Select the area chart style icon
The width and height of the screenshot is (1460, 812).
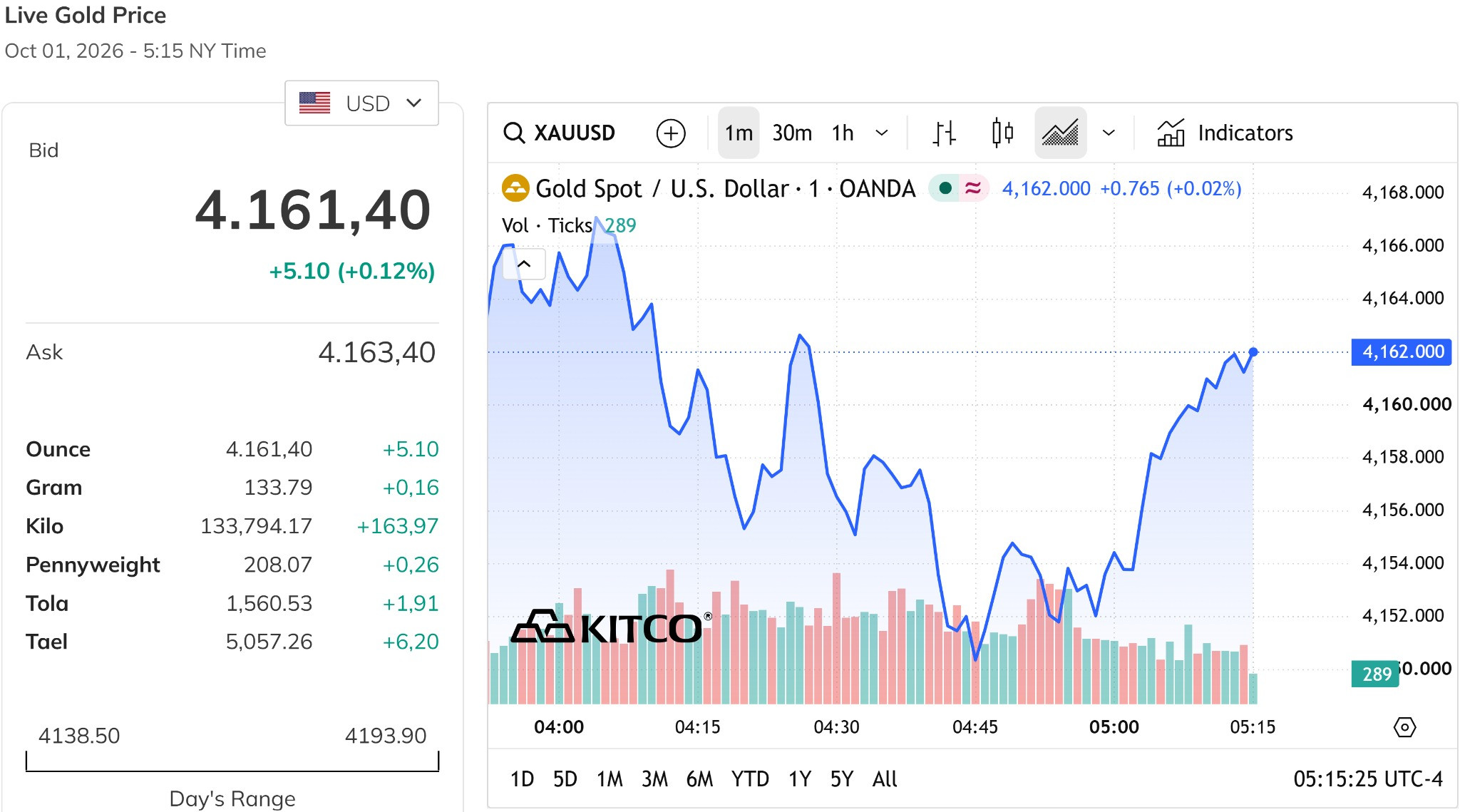pos(1060,133)
